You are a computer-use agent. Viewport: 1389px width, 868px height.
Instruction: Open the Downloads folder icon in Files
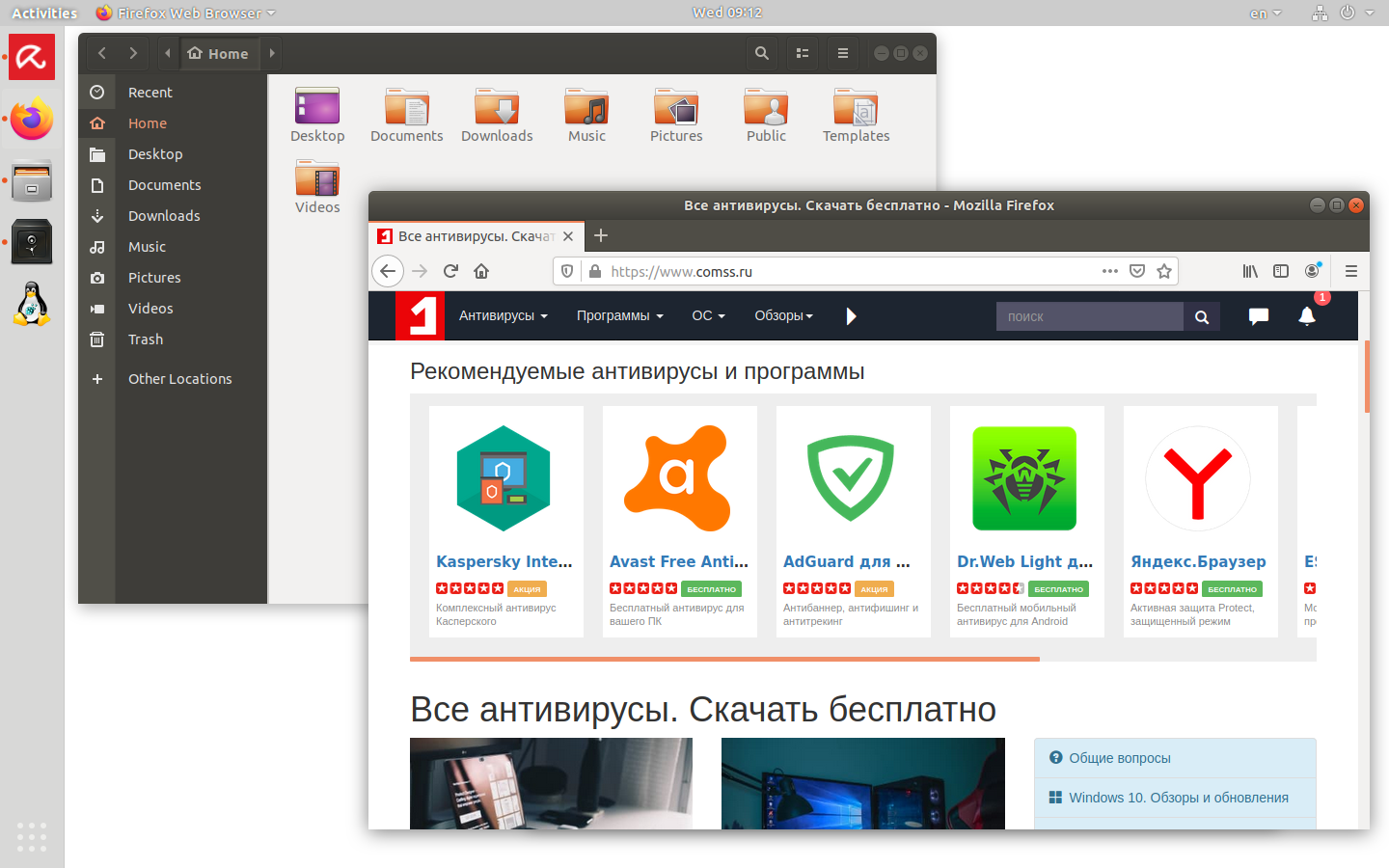tap(497, 116)
